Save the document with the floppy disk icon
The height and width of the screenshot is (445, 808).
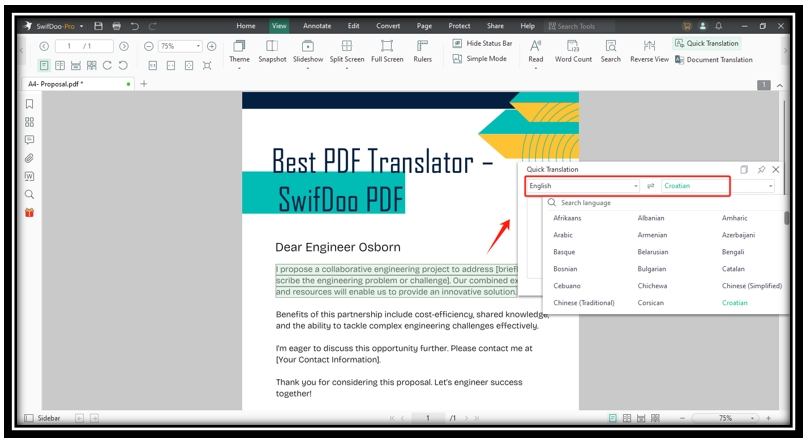[x=98, y=26]
